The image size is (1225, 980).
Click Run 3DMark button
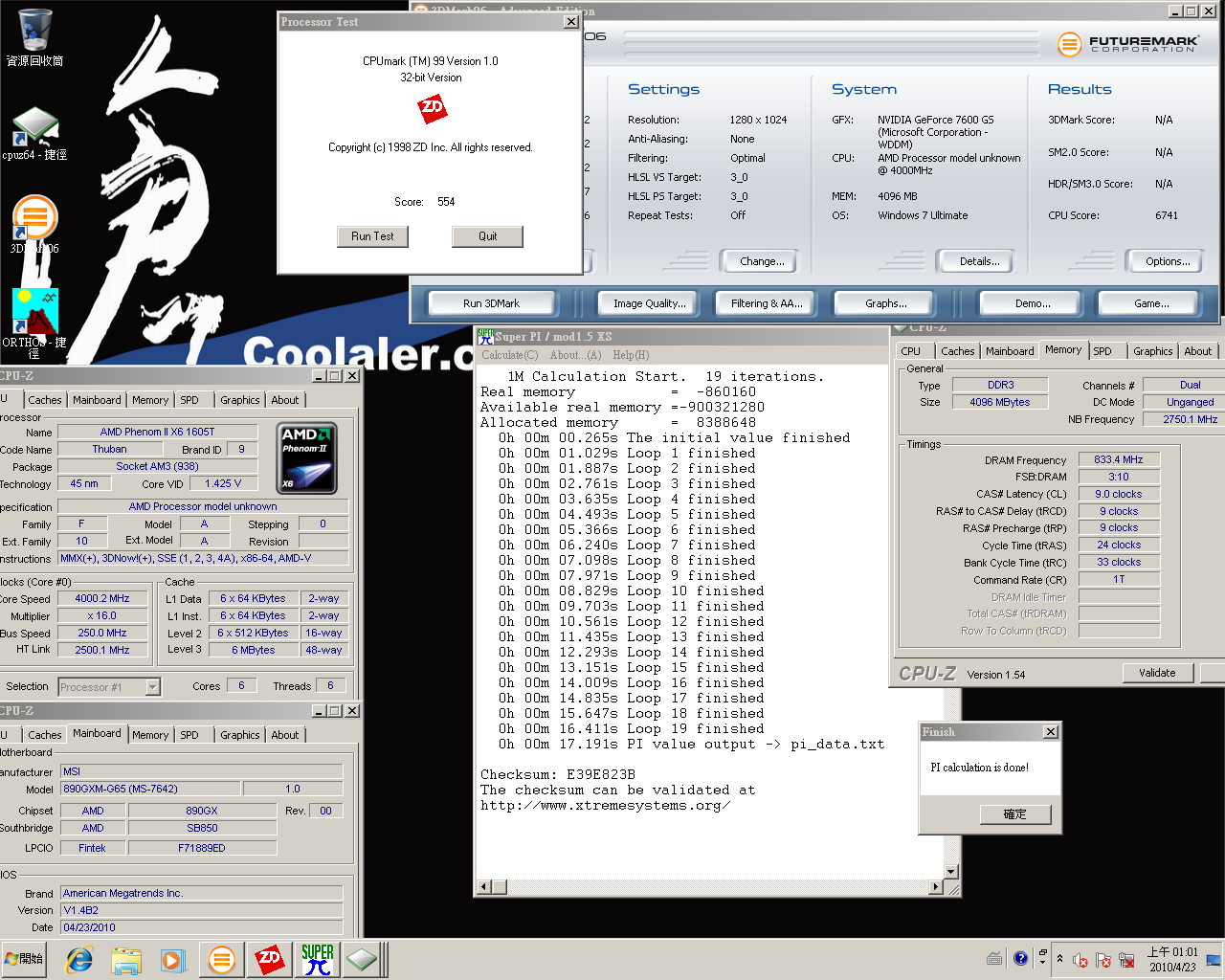point(491,303)
